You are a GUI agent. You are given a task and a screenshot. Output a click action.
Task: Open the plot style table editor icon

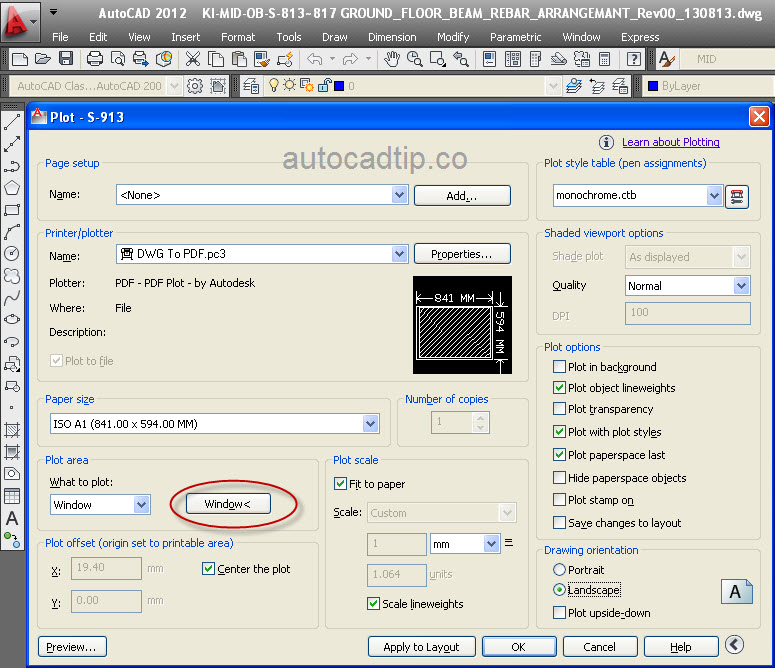click(x=737, y=196)
